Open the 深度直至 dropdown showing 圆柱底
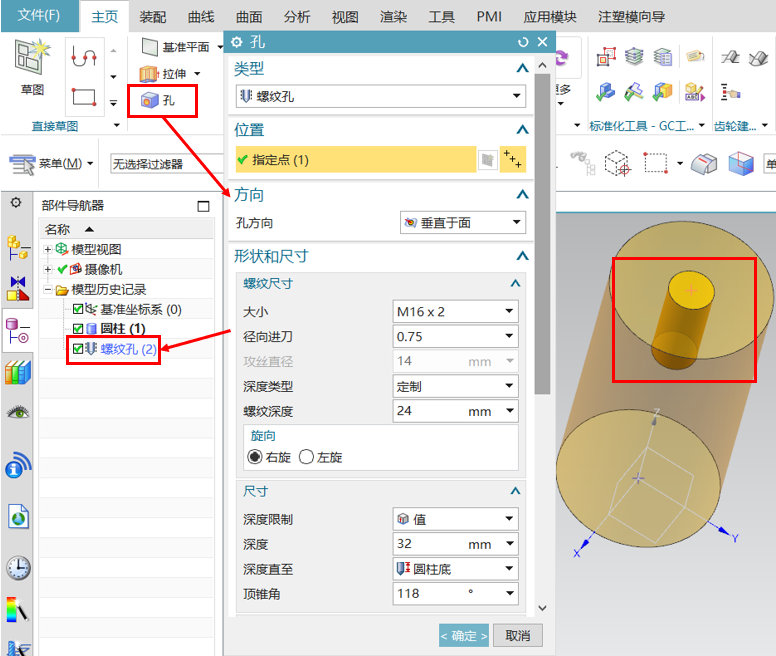776x656 pixels. tap(455, 569)
